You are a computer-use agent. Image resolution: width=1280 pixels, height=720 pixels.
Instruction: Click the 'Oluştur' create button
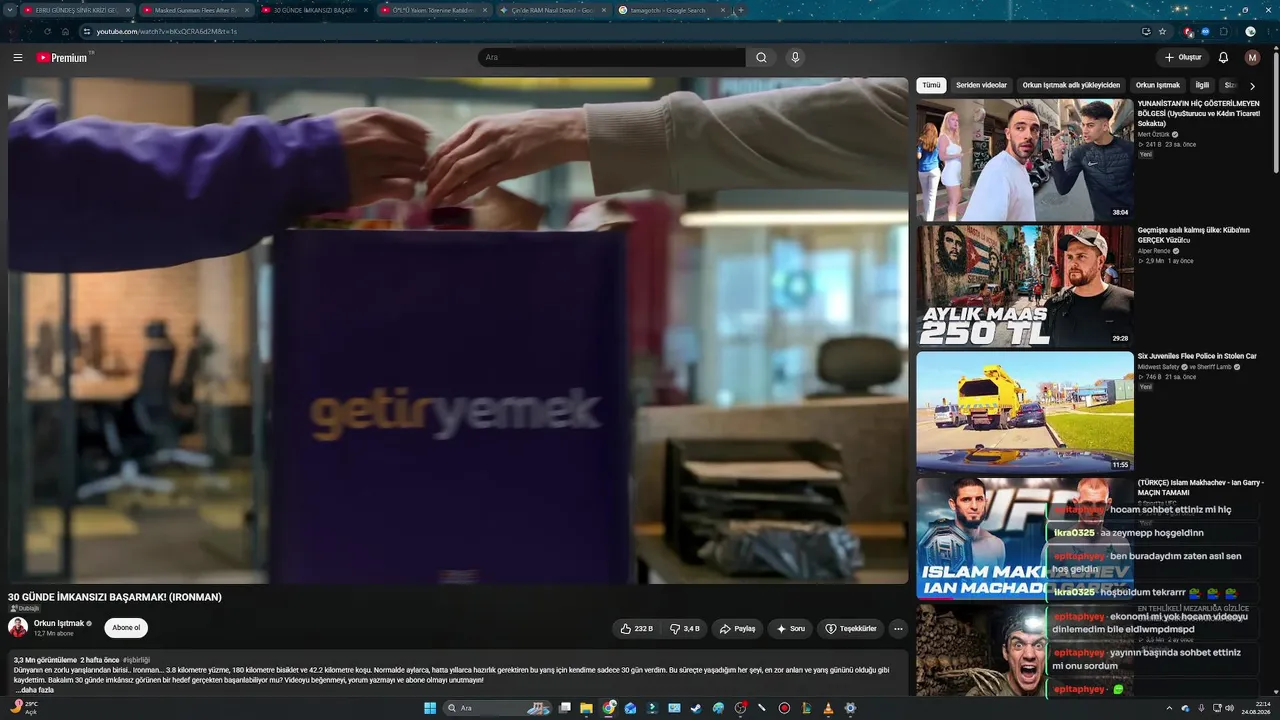click(1182, 58)
